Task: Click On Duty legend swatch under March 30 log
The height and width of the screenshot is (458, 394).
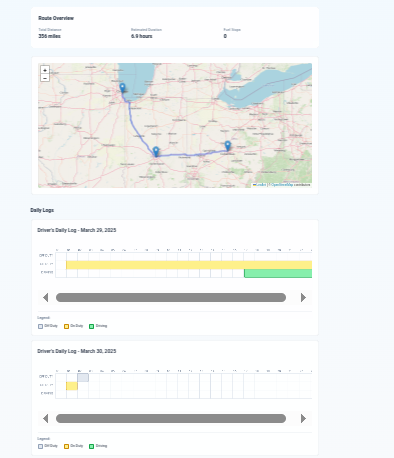Action: (x=66, y=446)
